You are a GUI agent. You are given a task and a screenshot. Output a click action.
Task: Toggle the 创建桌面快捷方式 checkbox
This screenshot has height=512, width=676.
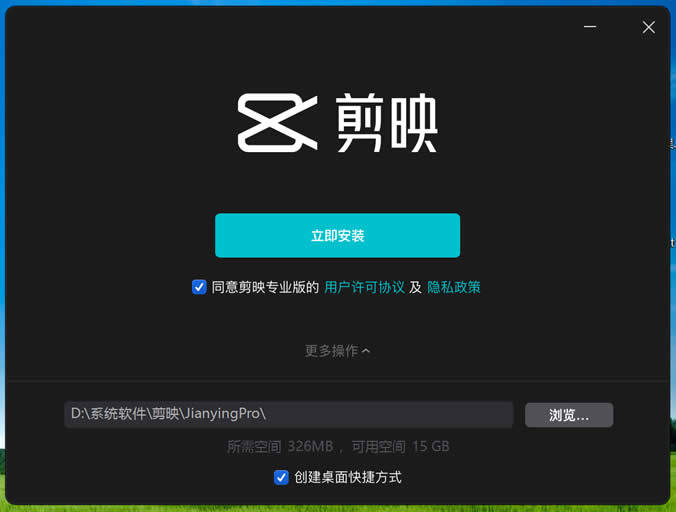coord(281,478)
